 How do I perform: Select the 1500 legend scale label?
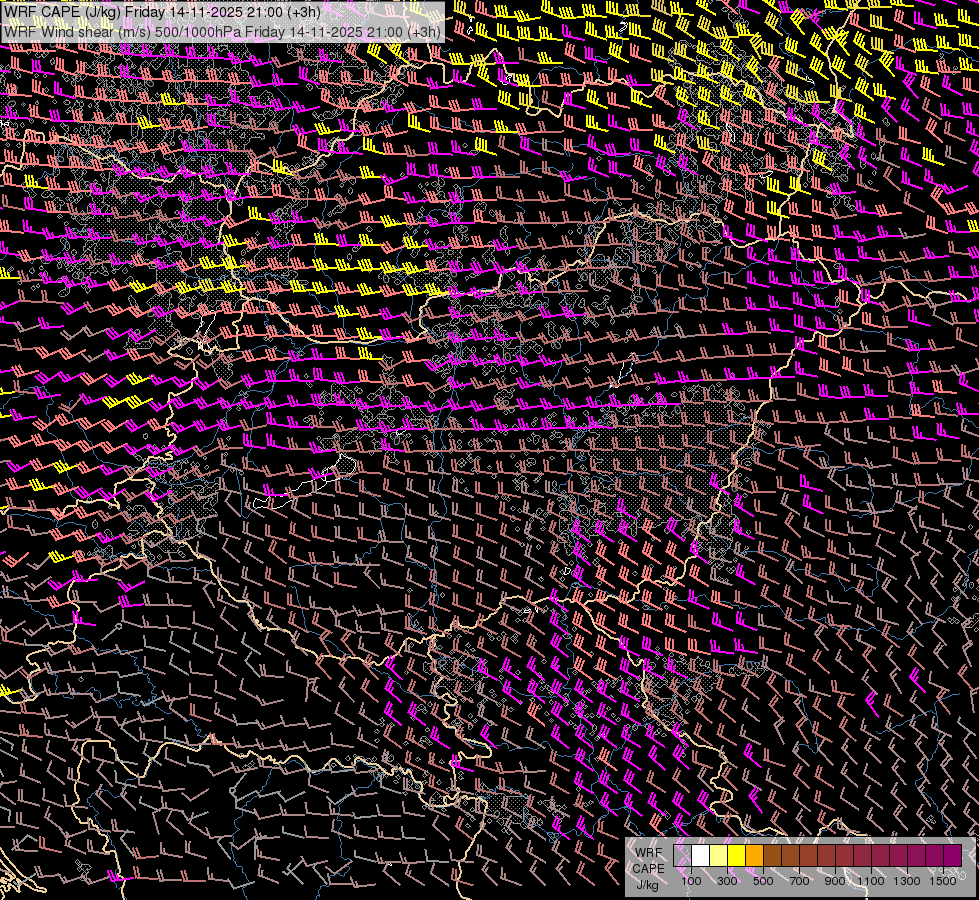(x=943, y=881)
